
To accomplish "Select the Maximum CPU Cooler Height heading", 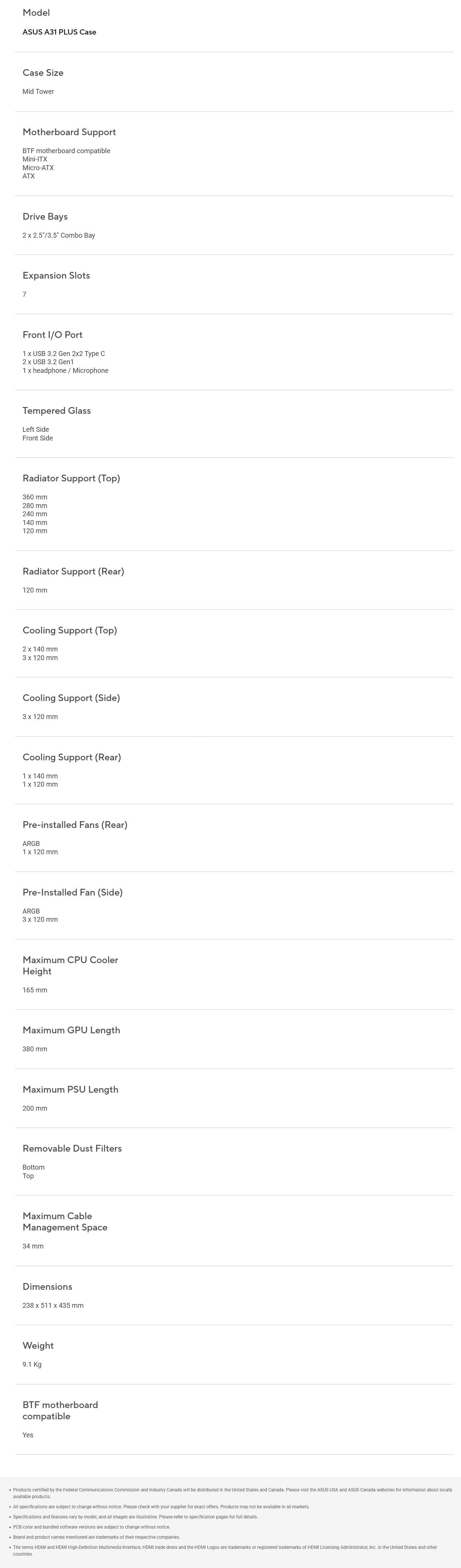I will [70, 965].
